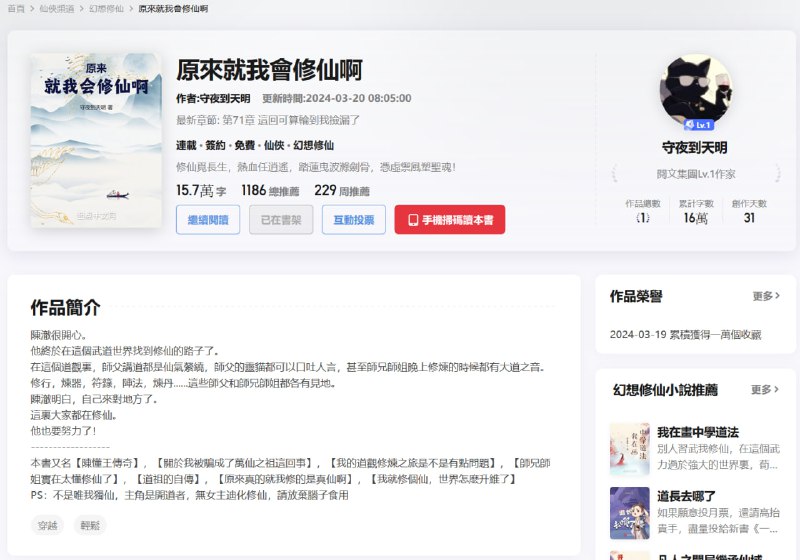Click the 15.7萬字 word count
800x560 pixels.
click(201, 191)
